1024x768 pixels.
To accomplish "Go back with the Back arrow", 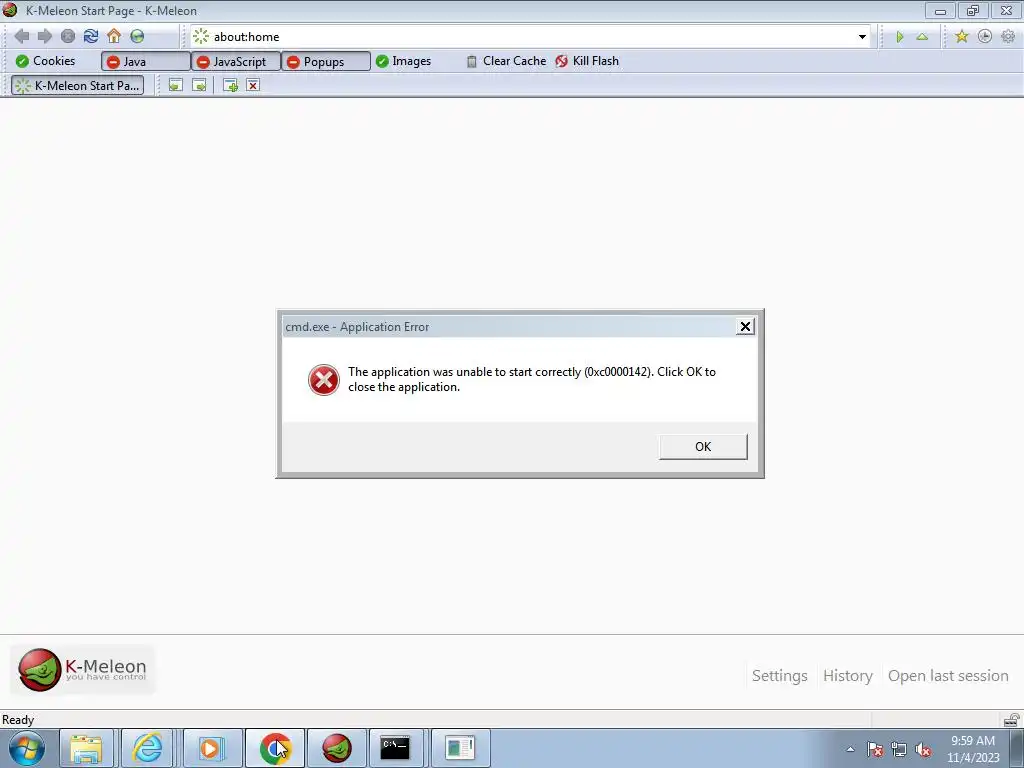I will 22,36.
